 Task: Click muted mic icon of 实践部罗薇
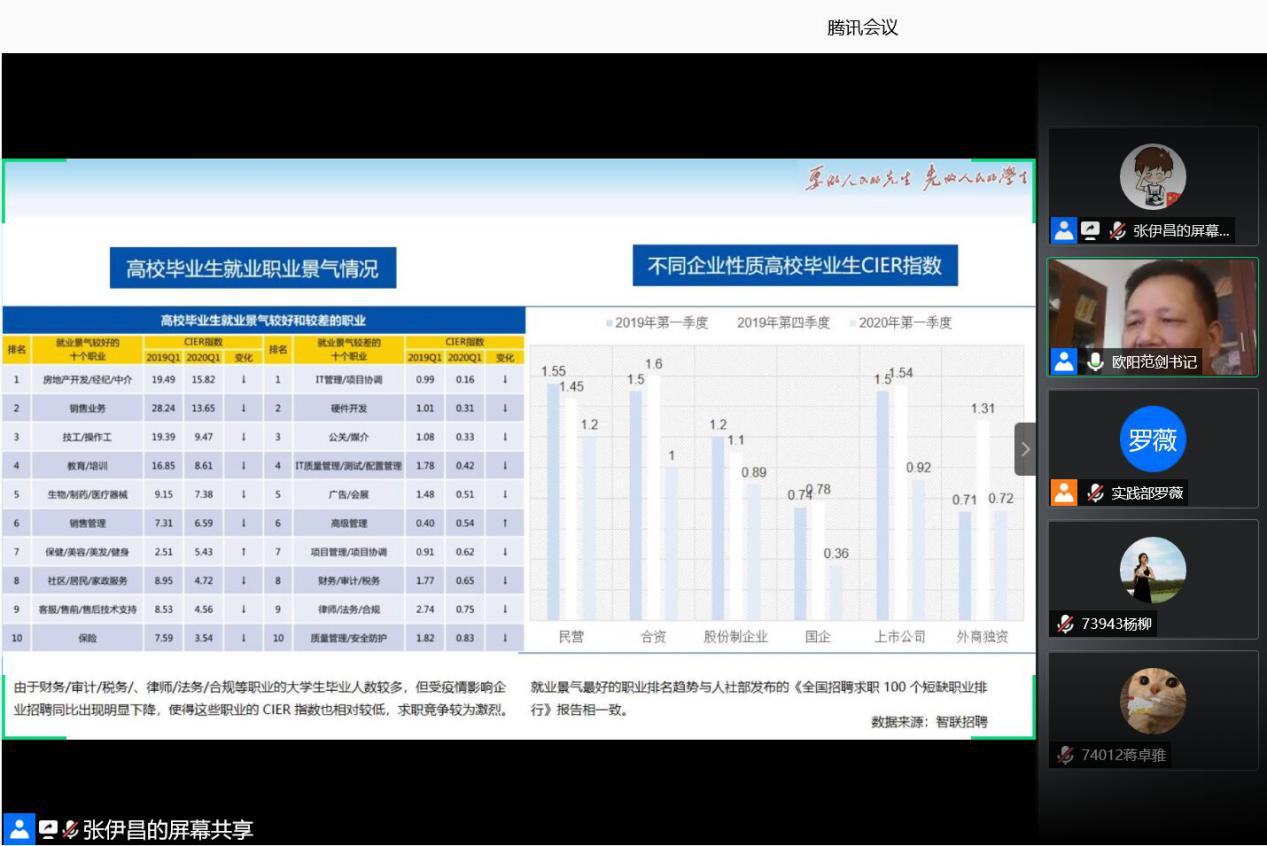point(1095,493)
